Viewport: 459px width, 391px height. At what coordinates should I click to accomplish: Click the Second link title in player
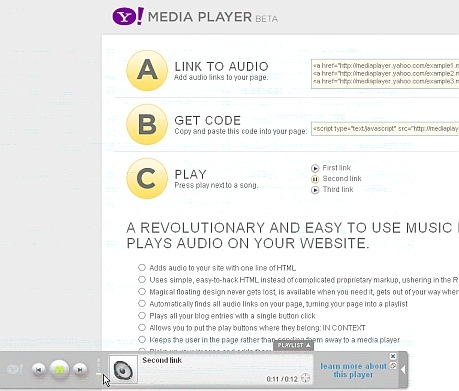[162, 360]
